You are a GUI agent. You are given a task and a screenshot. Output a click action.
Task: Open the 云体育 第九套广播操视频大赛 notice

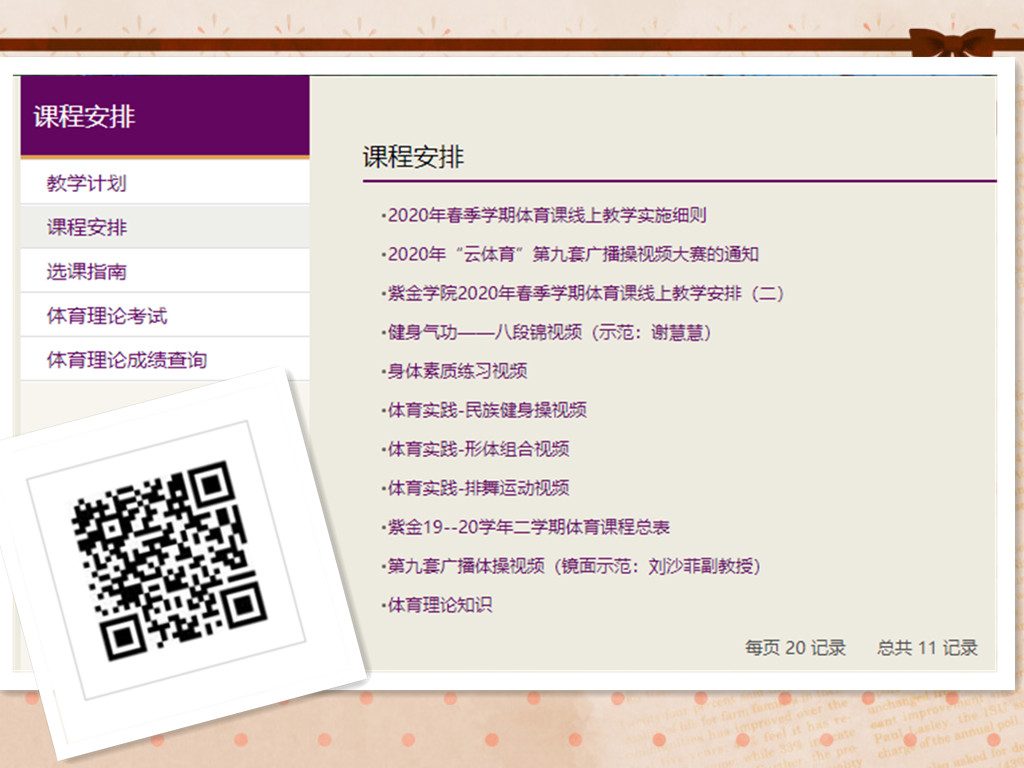point(573,254)
